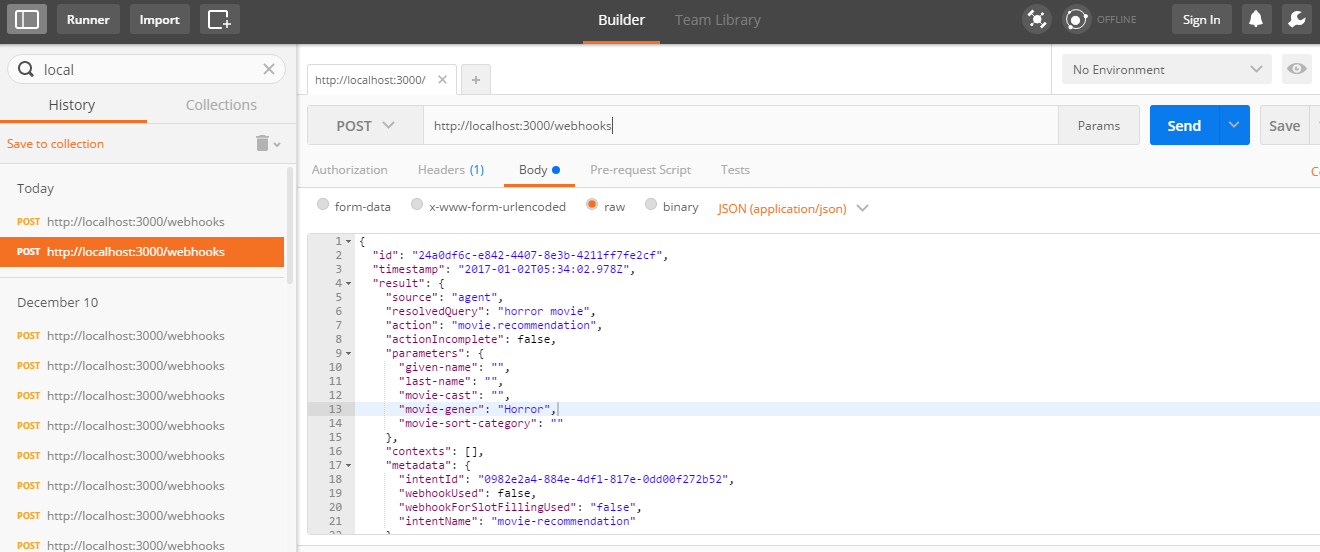Open the Pre-request Script tab
The image size is (1320, 552).
640,170
